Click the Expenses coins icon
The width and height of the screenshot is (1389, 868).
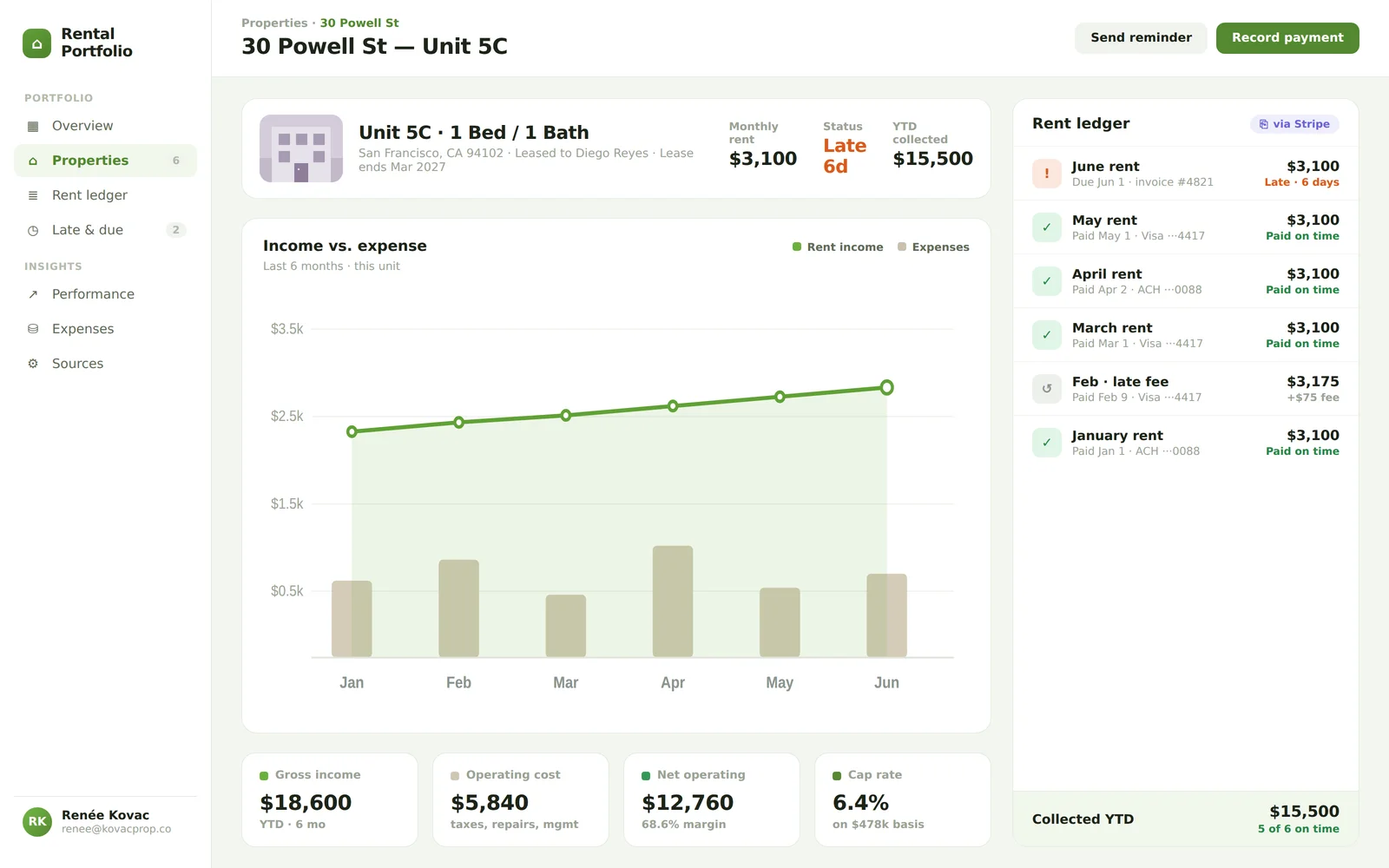click(33, 329)
